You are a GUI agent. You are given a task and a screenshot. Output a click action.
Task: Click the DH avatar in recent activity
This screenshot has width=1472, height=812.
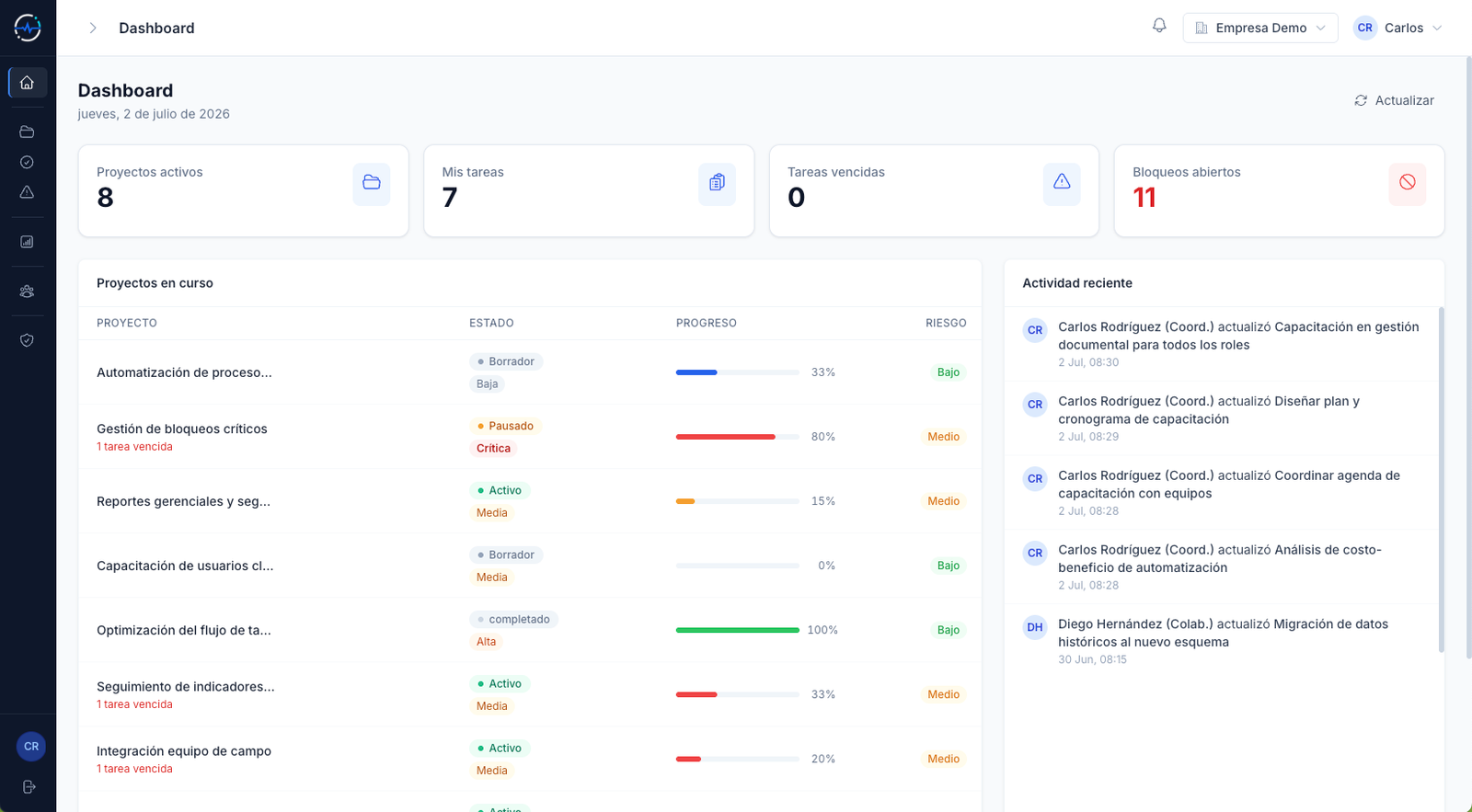(1035, 627)
